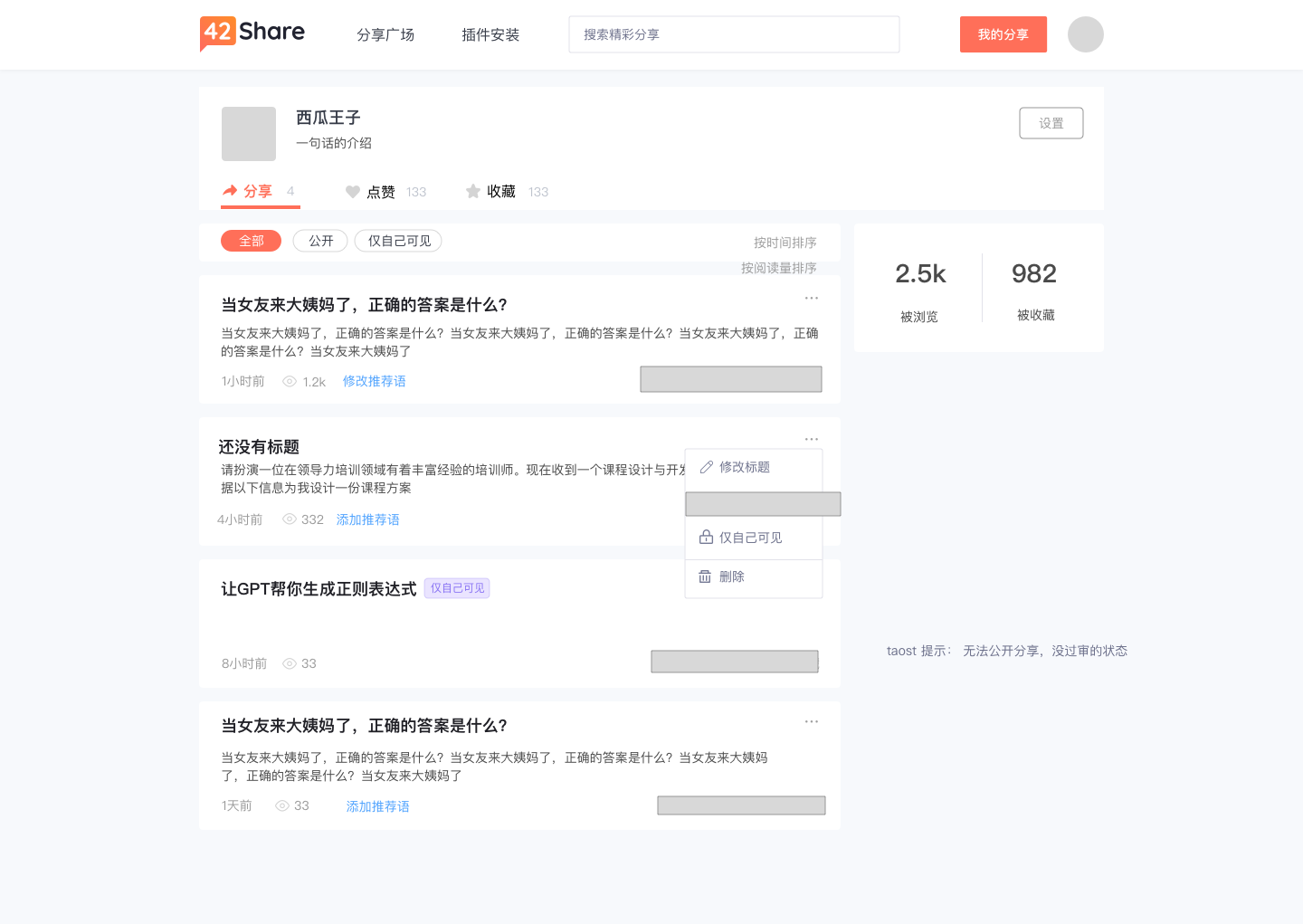Sort by 按阅读量排序
The image size is (1303, 924).
click(x=779, y=268)
